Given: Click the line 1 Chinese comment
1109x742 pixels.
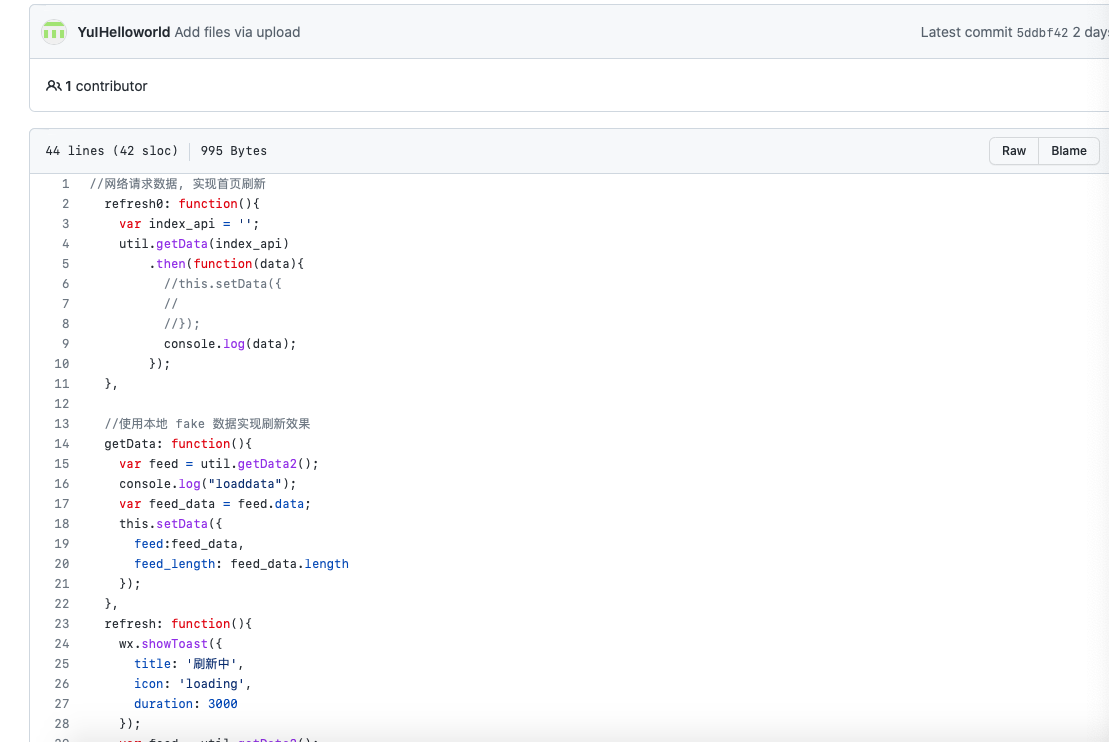Looking at the screenshot, I should pyautogui.click(x=178, y=184).
